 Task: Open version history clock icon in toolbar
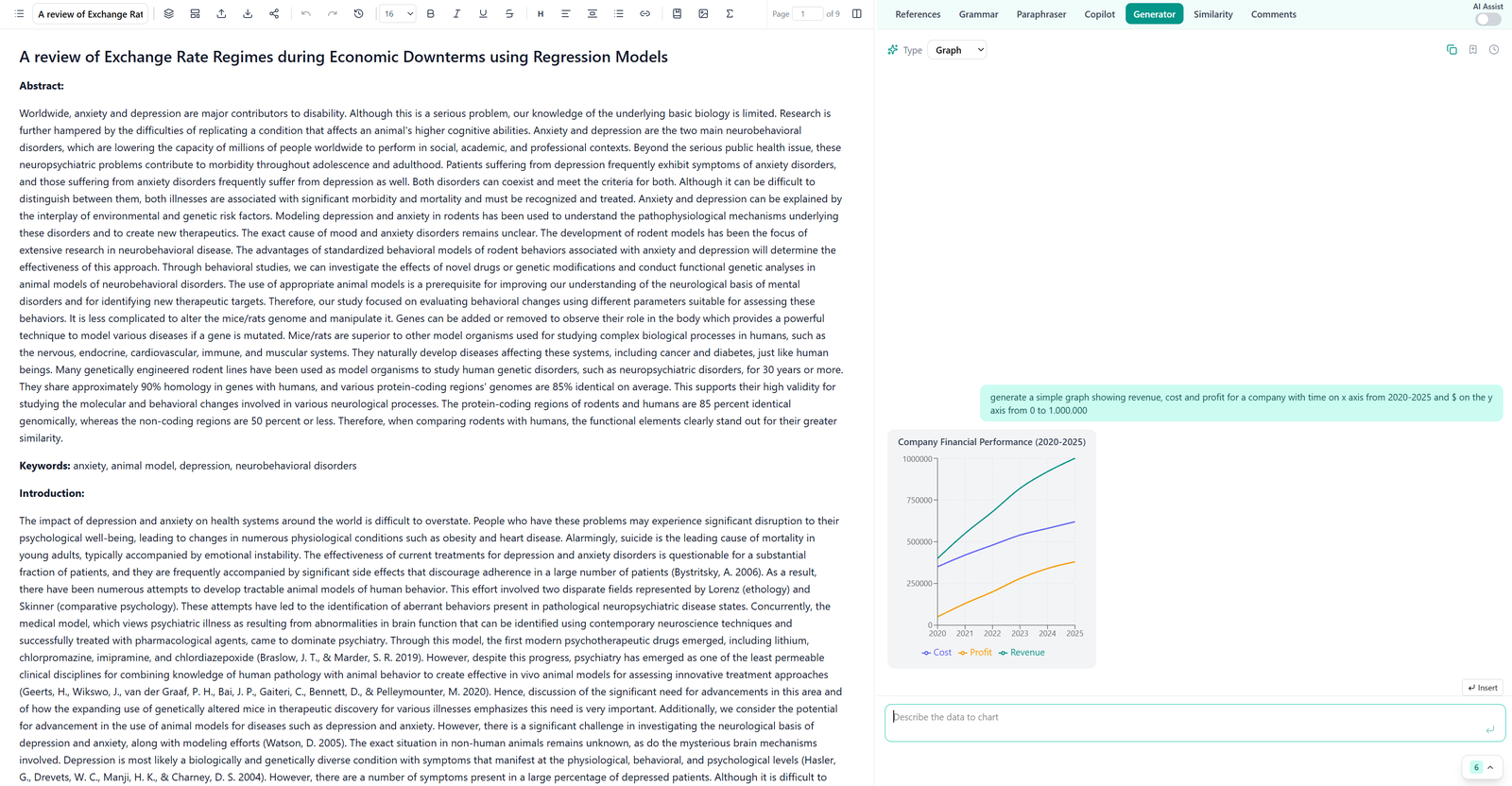tap(358, 14)
